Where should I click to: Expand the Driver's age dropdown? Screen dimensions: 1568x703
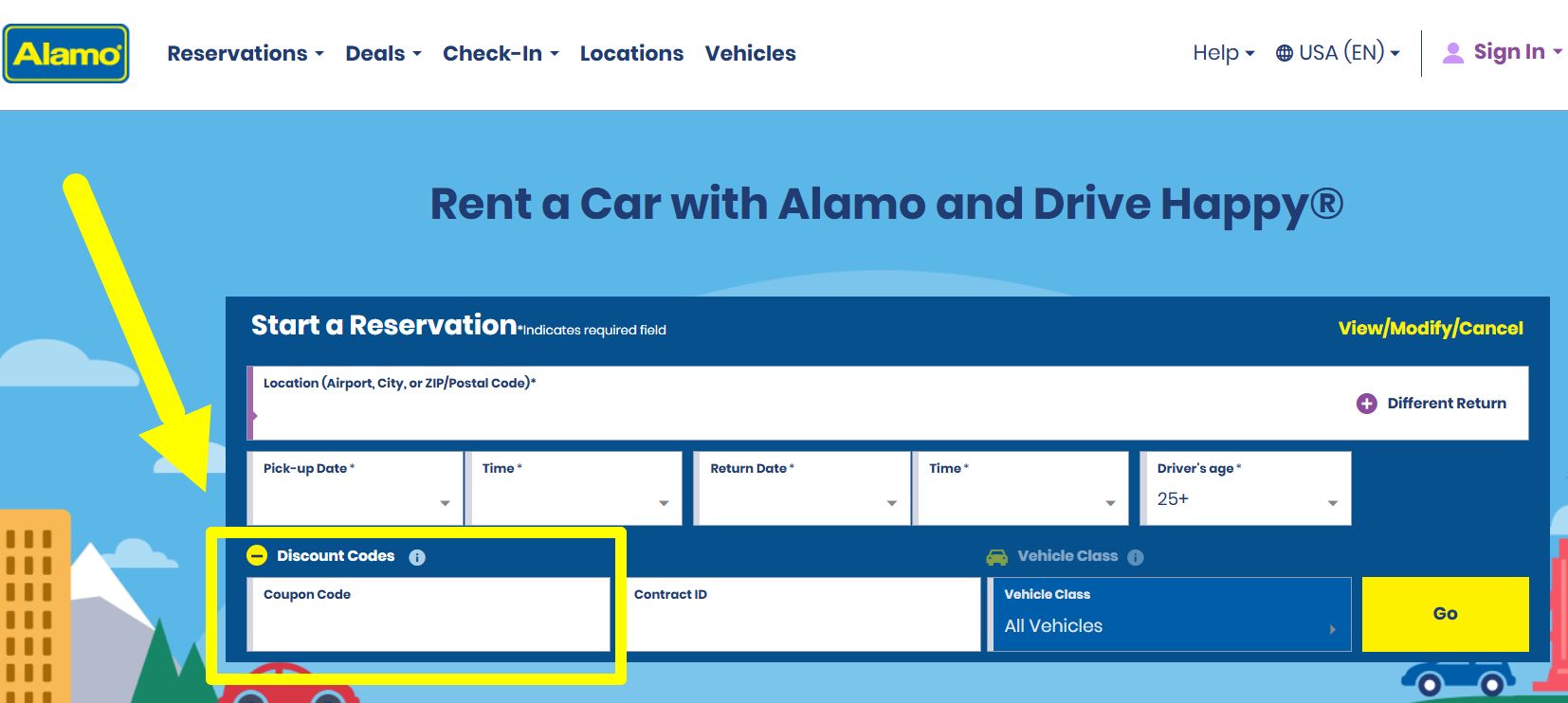tap(1246, 489)
